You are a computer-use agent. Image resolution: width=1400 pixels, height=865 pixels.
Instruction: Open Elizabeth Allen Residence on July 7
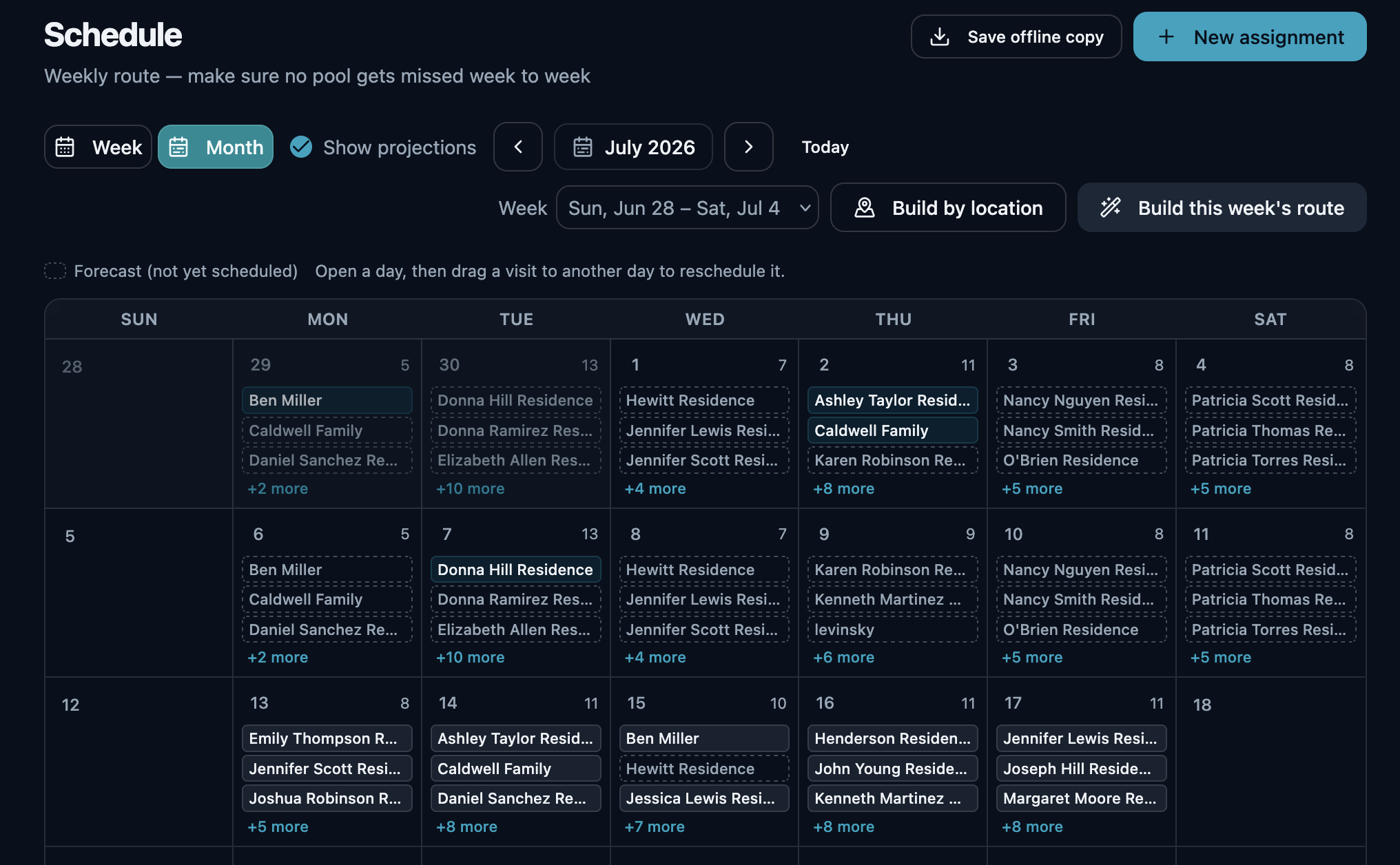516,629
